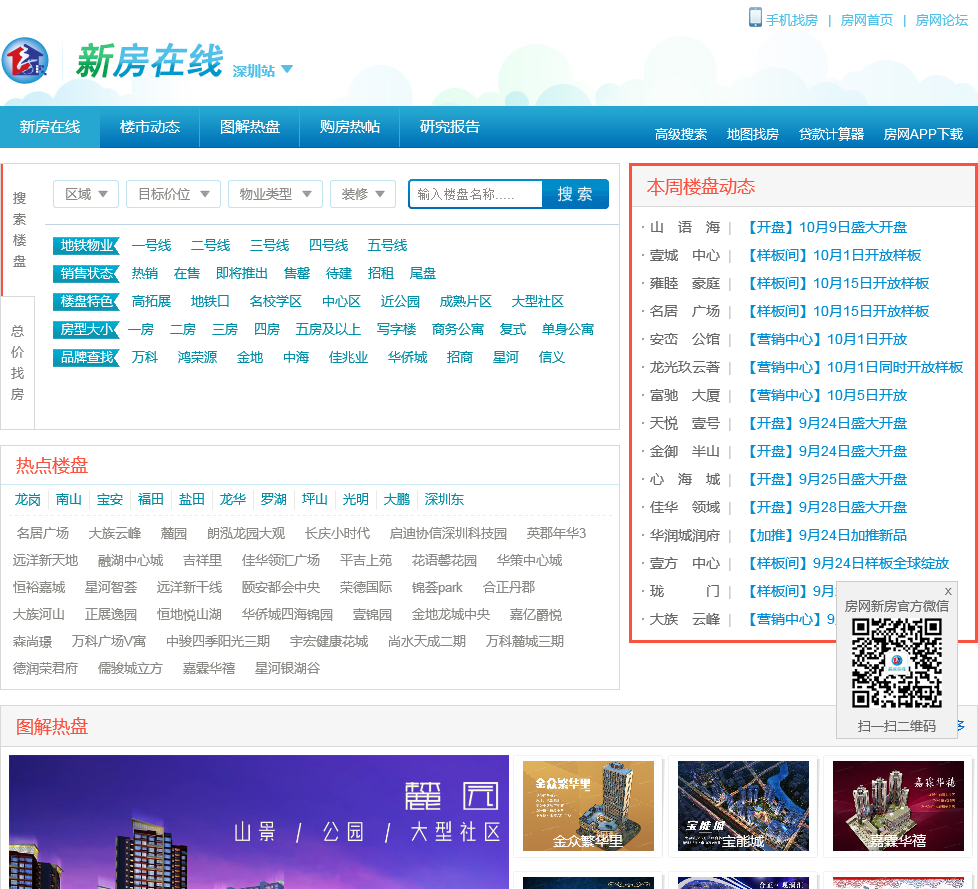
Task: Select the 总价找房 side tab
Action: tap(18, 362)
